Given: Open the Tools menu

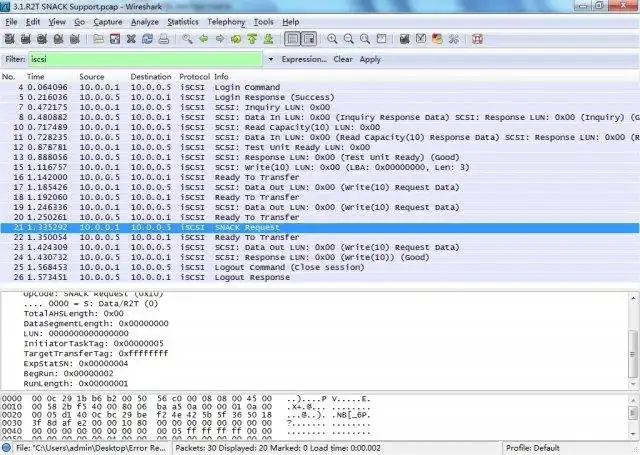Looking at the screenshot, I should tap(263, 22).
